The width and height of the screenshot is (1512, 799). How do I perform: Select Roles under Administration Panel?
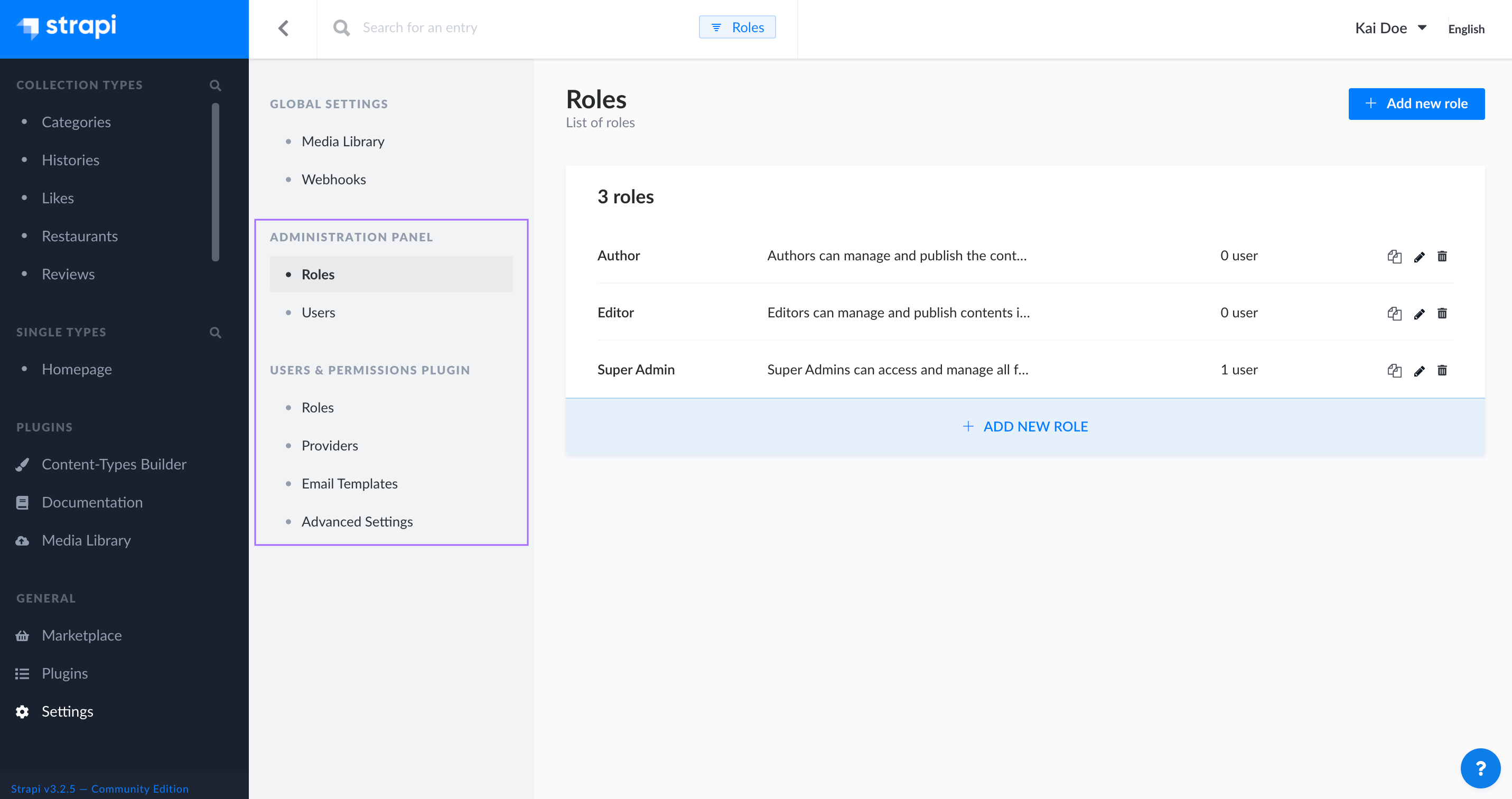click(x=318, y=274)
